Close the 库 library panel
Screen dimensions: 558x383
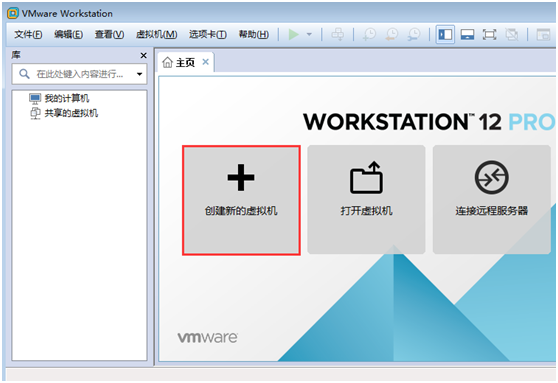[143, 56]
